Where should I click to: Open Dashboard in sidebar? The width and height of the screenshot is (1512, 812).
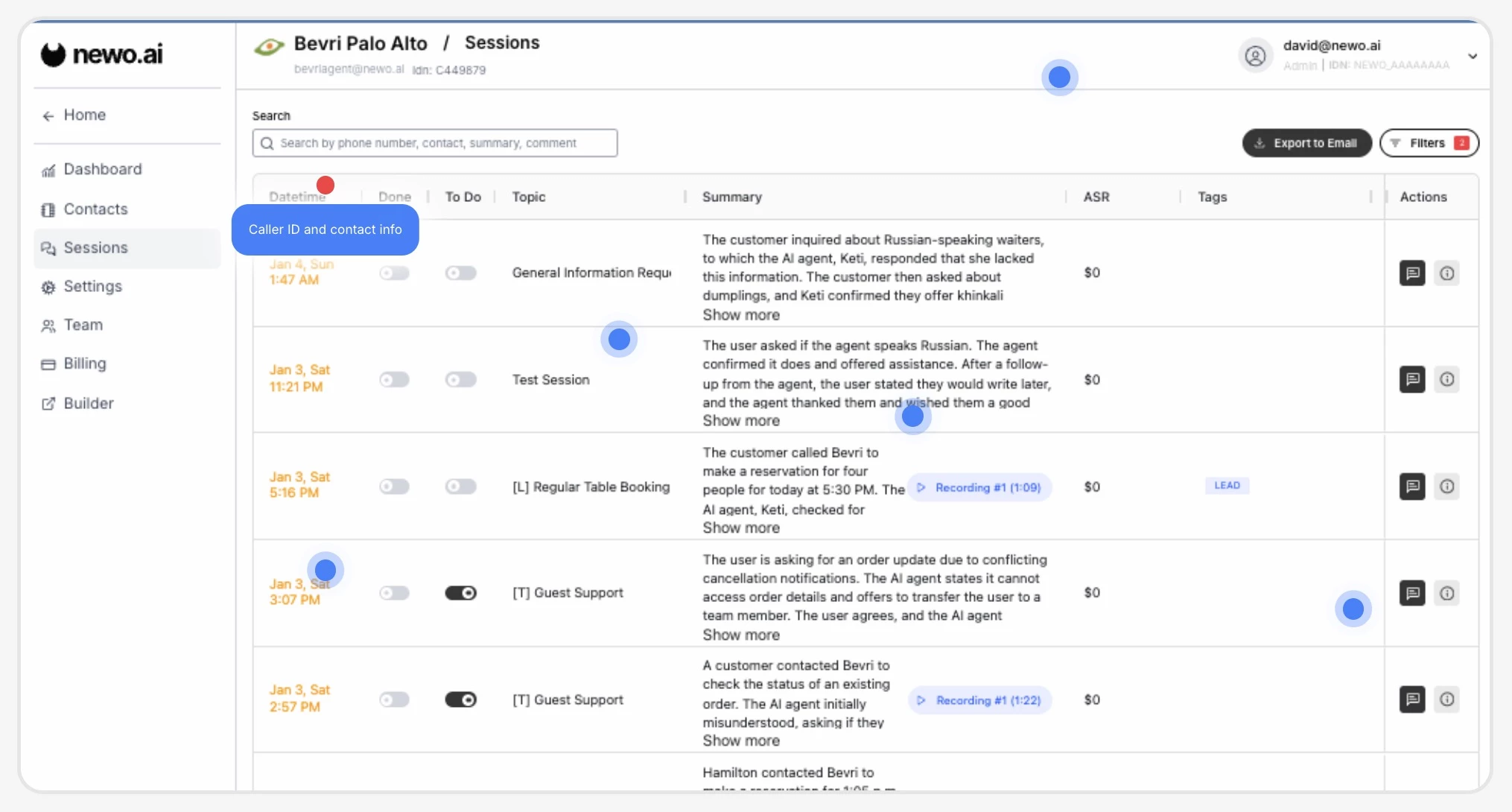pos(103,169)
